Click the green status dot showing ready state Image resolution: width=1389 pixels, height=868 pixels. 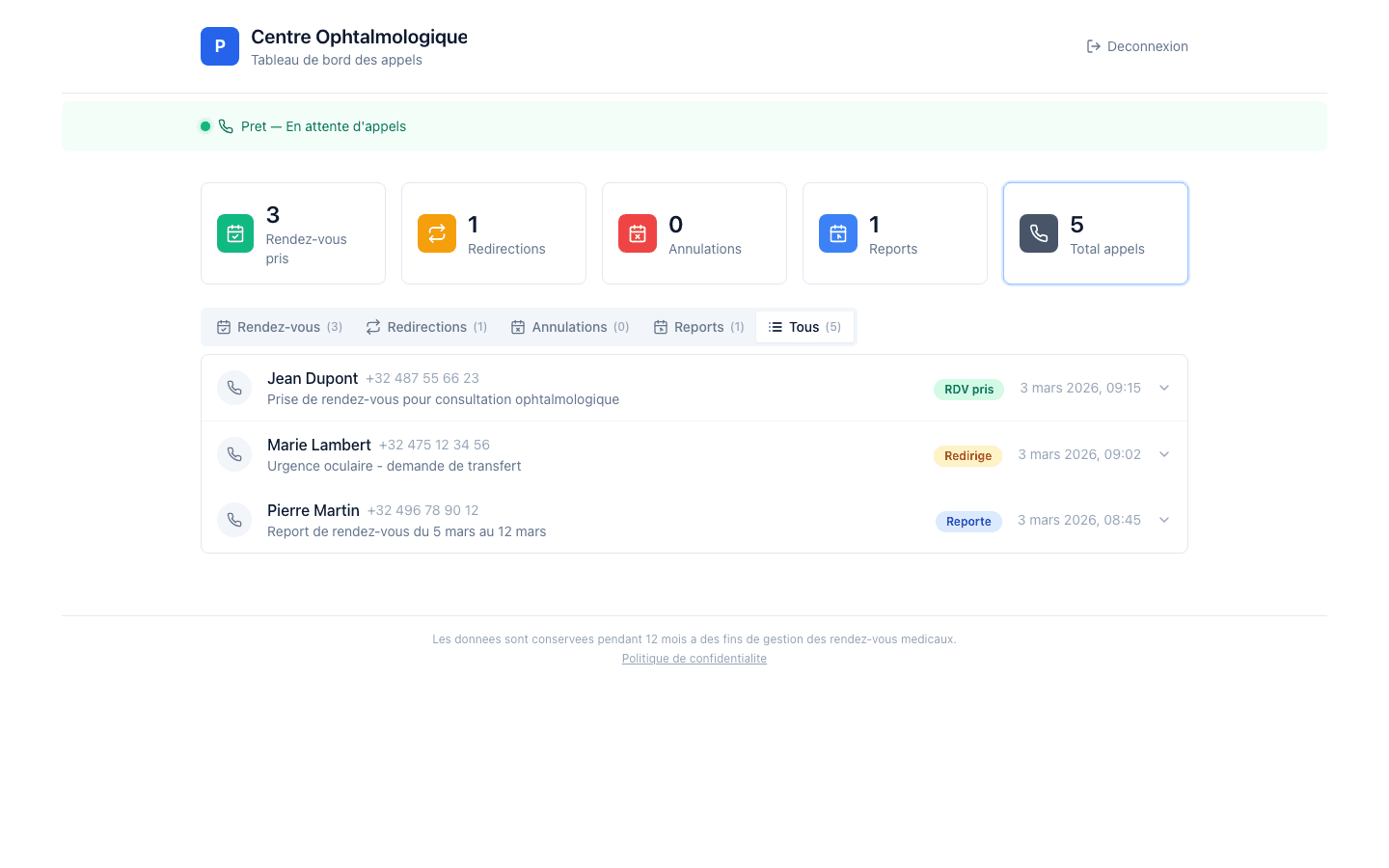pyautogui.click(x=204, y=125)
